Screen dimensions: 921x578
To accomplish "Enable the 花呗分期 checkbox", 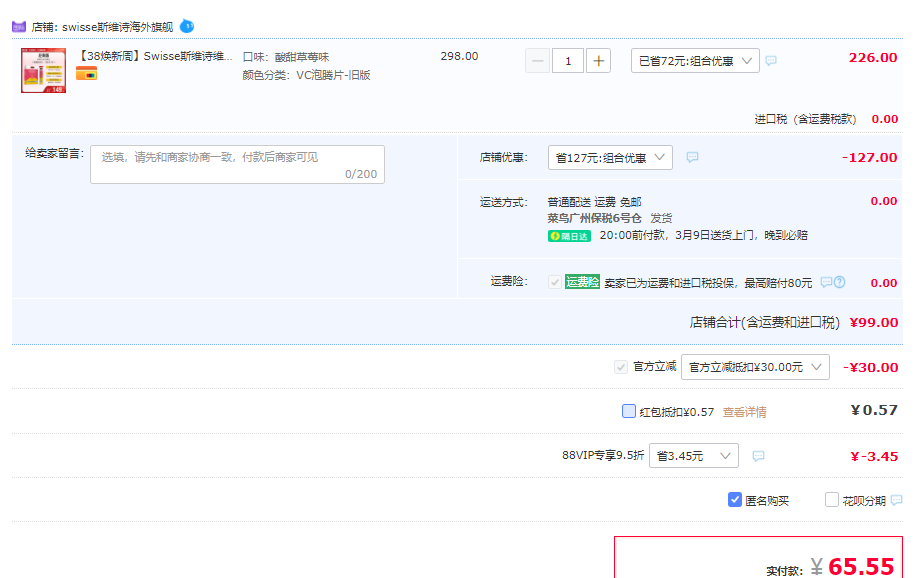I will pyautogui.click(x=832, y=499).
